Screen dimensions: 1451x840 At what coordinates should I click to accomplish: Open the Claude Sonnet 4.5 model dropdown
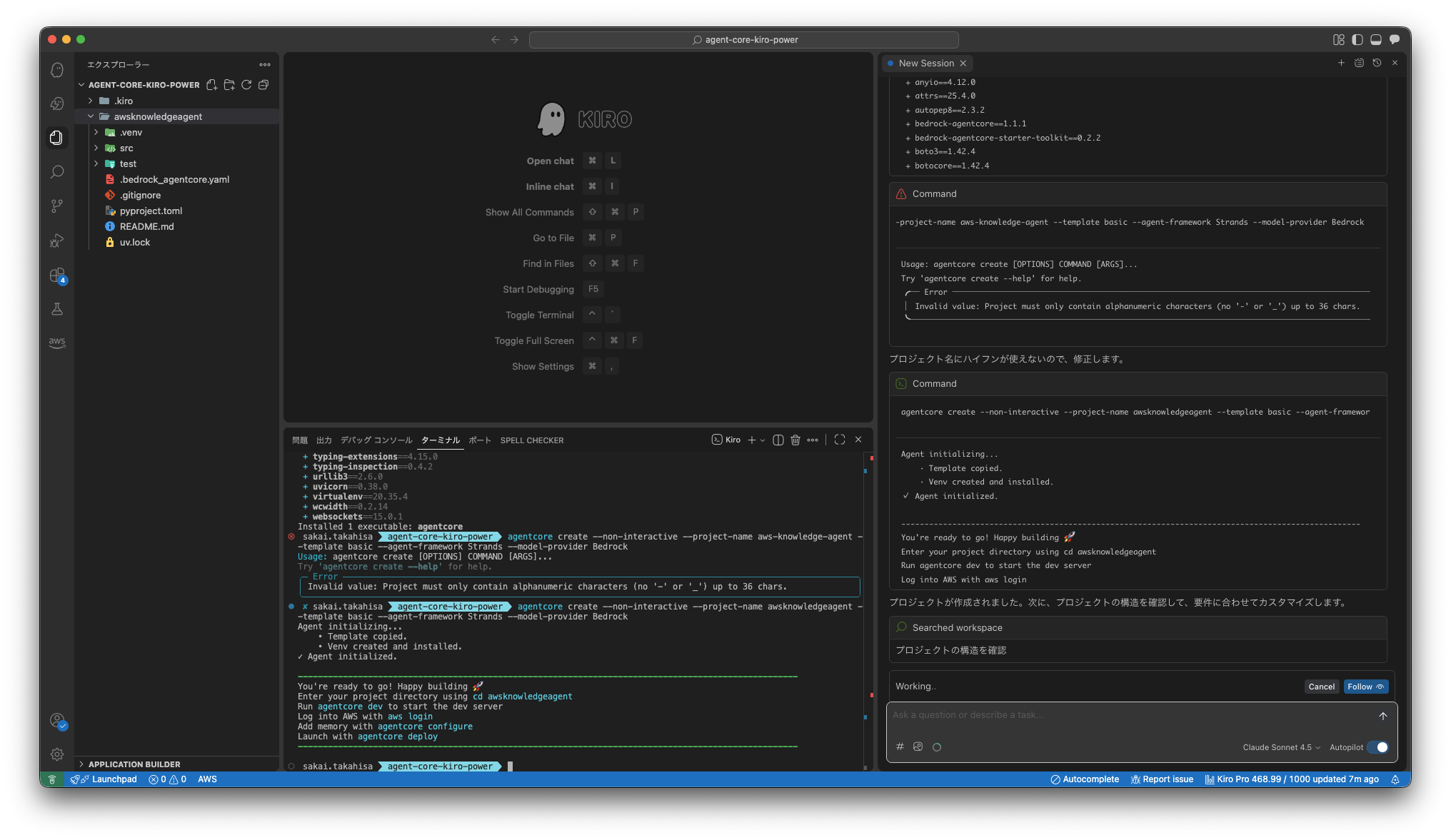point(1281,747)
